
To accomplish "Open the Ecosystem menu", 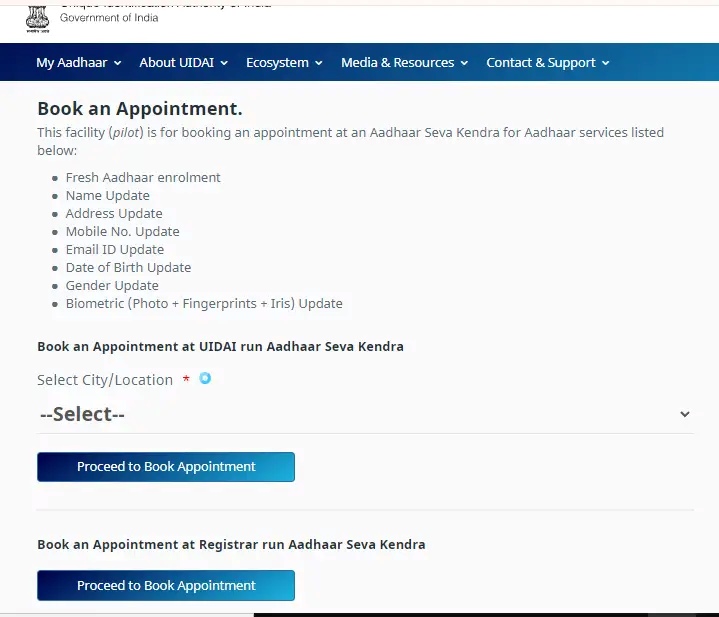I will (284, 62).
